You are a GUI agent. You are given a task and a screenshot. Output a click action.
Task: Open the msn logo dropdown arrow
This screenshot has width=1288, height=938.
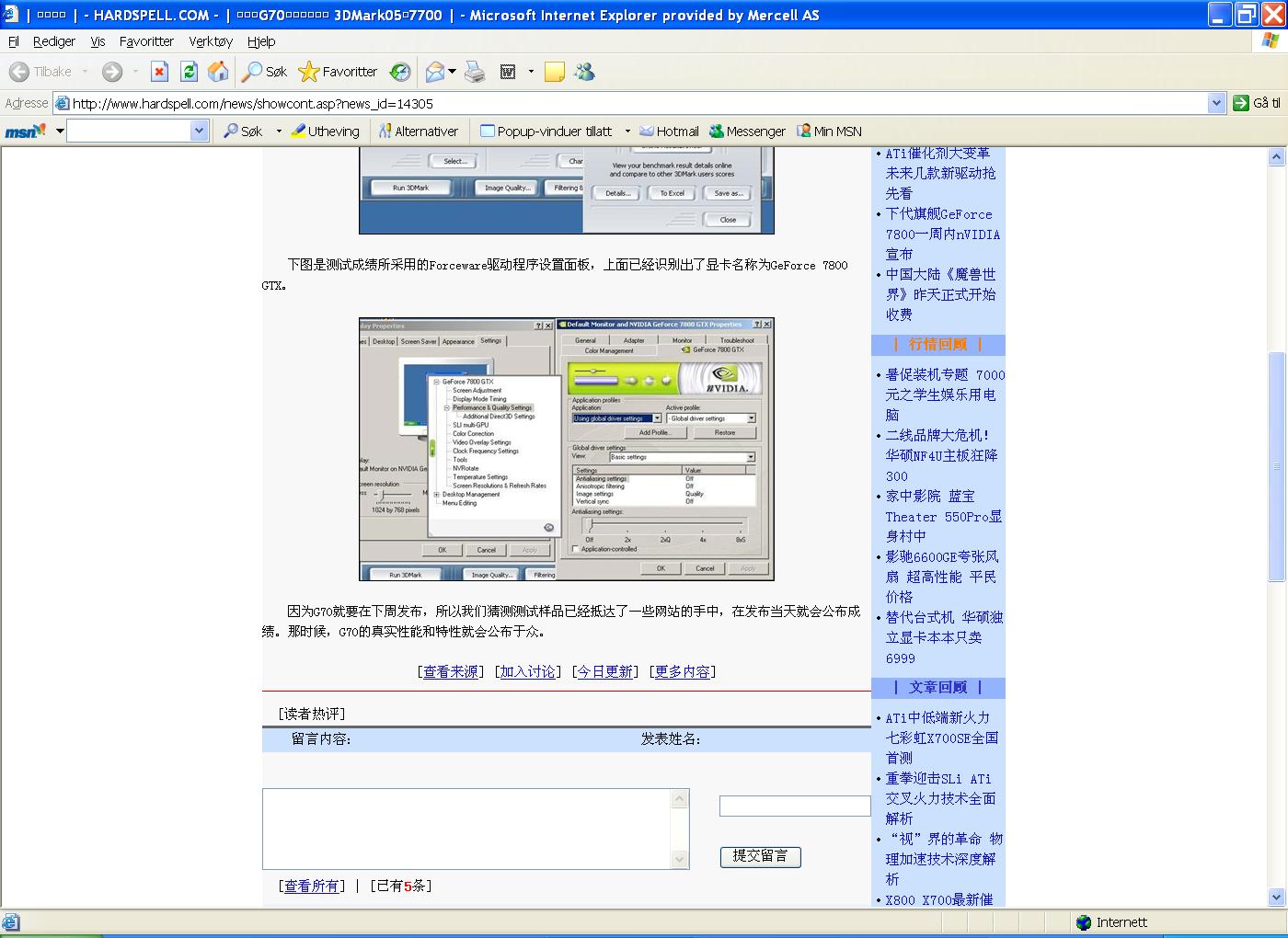click(60, 132)
